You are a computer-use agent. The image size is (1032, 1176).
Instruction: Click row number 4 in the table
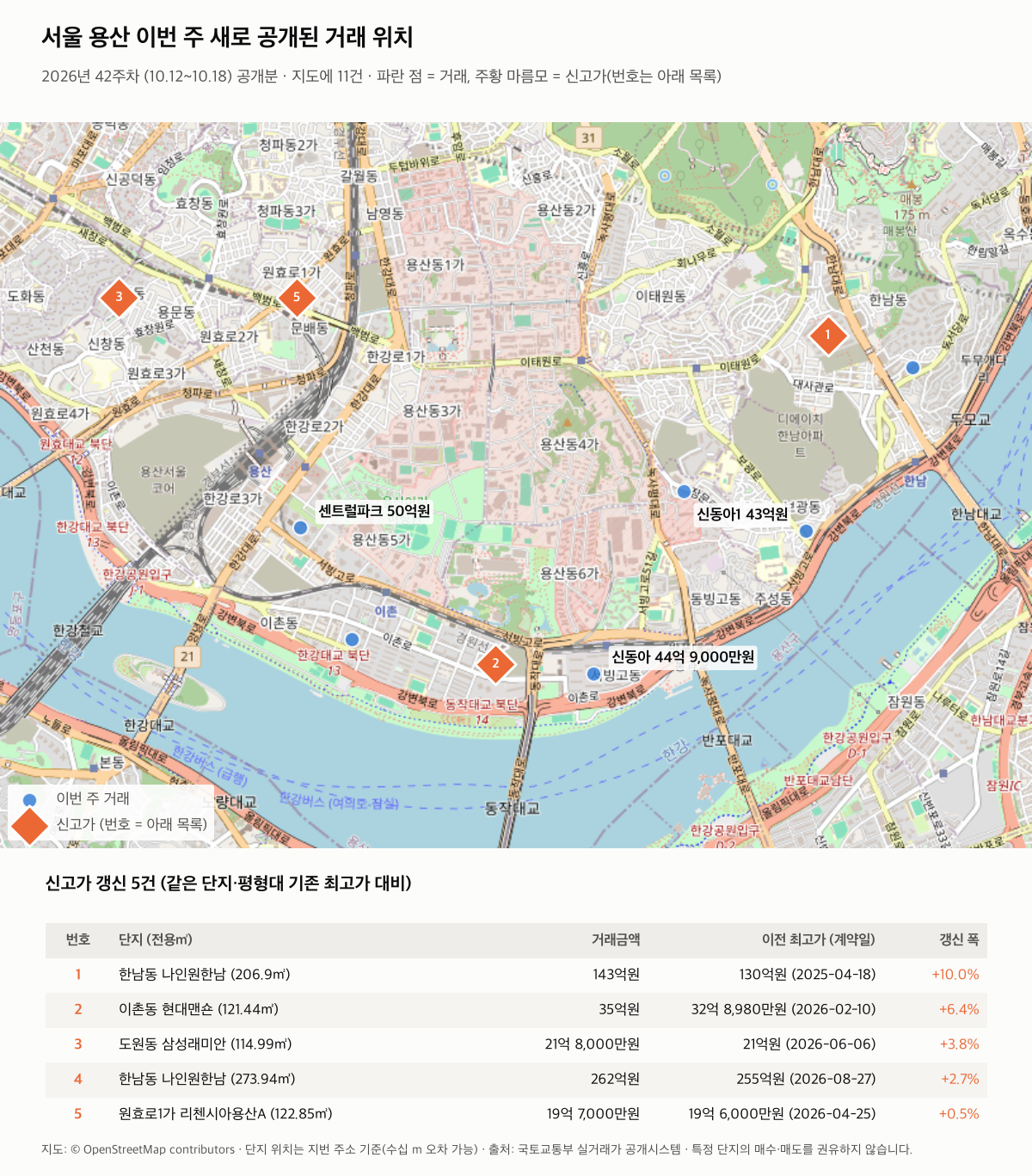pyautogui.click(x=78, y=1079)
